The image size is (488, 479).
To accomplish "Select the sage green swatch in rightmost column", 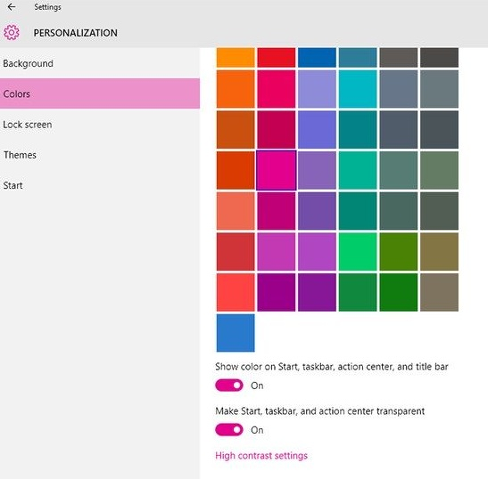I will point(439,170).
